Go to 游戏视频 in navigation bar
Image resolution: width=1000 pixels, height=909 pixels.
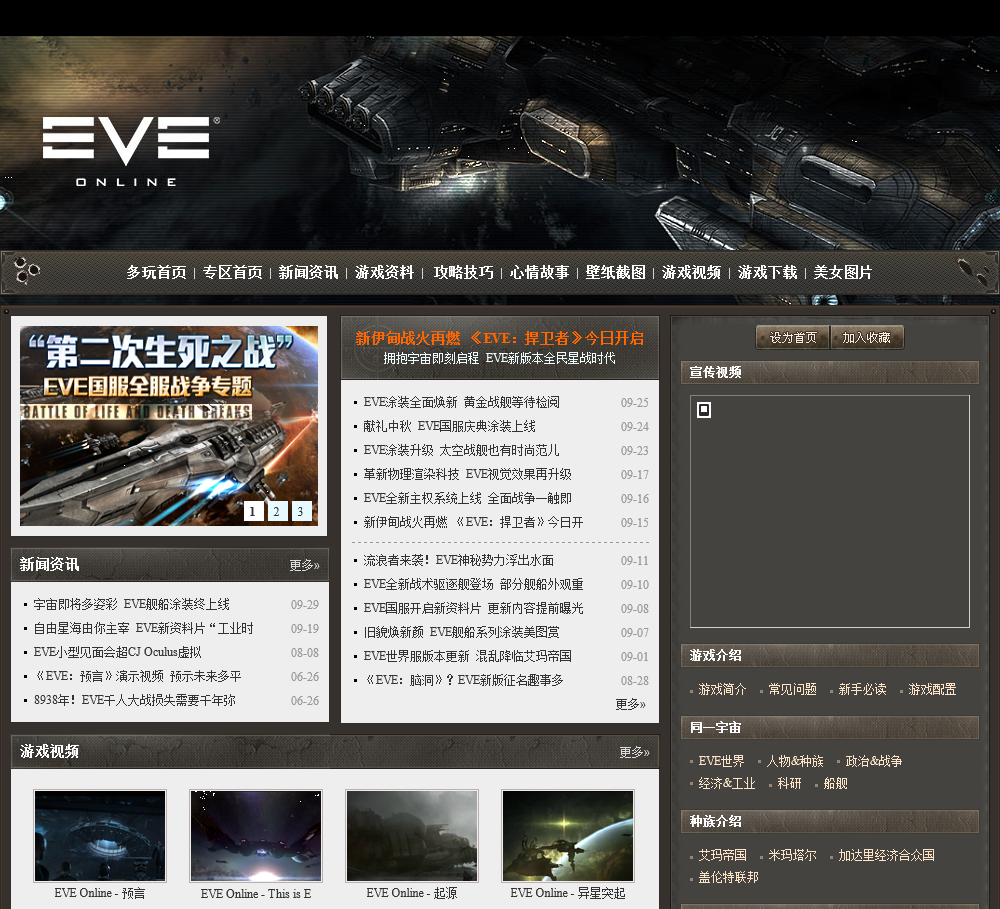coord(691,272)
